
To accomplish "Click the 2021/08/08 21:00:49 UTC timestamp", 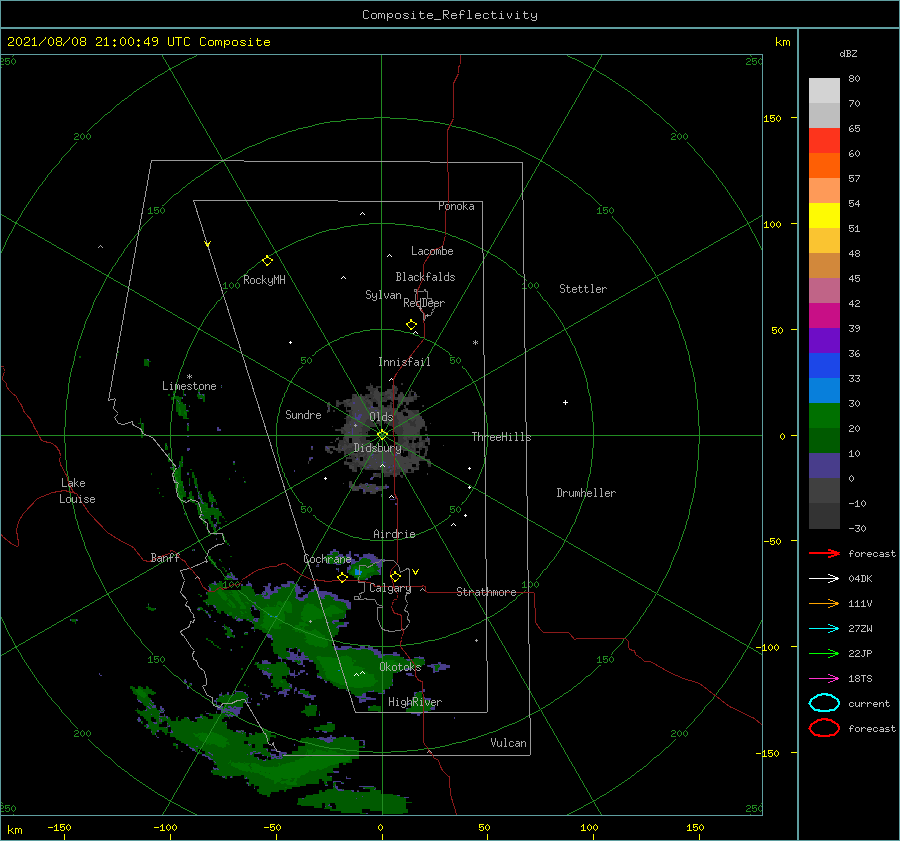I will coord(138,42).
